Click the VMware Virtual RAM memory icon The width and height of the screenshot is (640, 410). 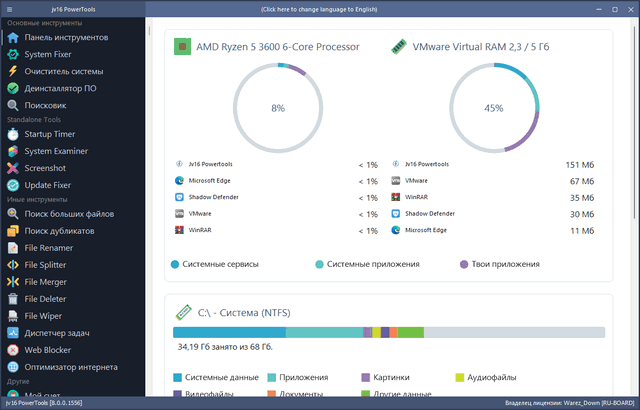(398, 47)
